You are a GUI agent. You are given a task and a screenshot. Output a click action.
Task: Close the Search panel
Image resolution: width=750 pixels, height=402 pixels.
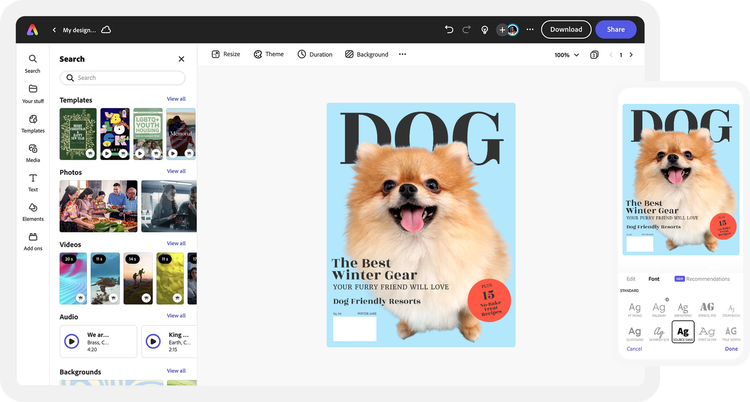point(181,59)
